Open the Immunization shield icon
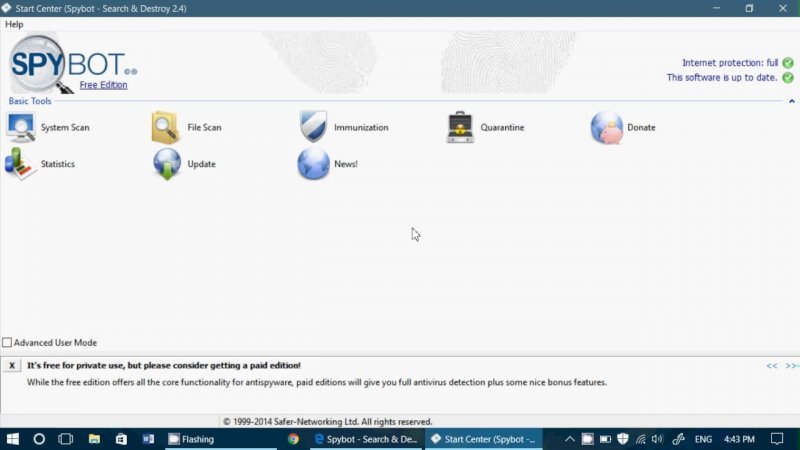Screen dimensions: 800x450 tap(313, 126)
